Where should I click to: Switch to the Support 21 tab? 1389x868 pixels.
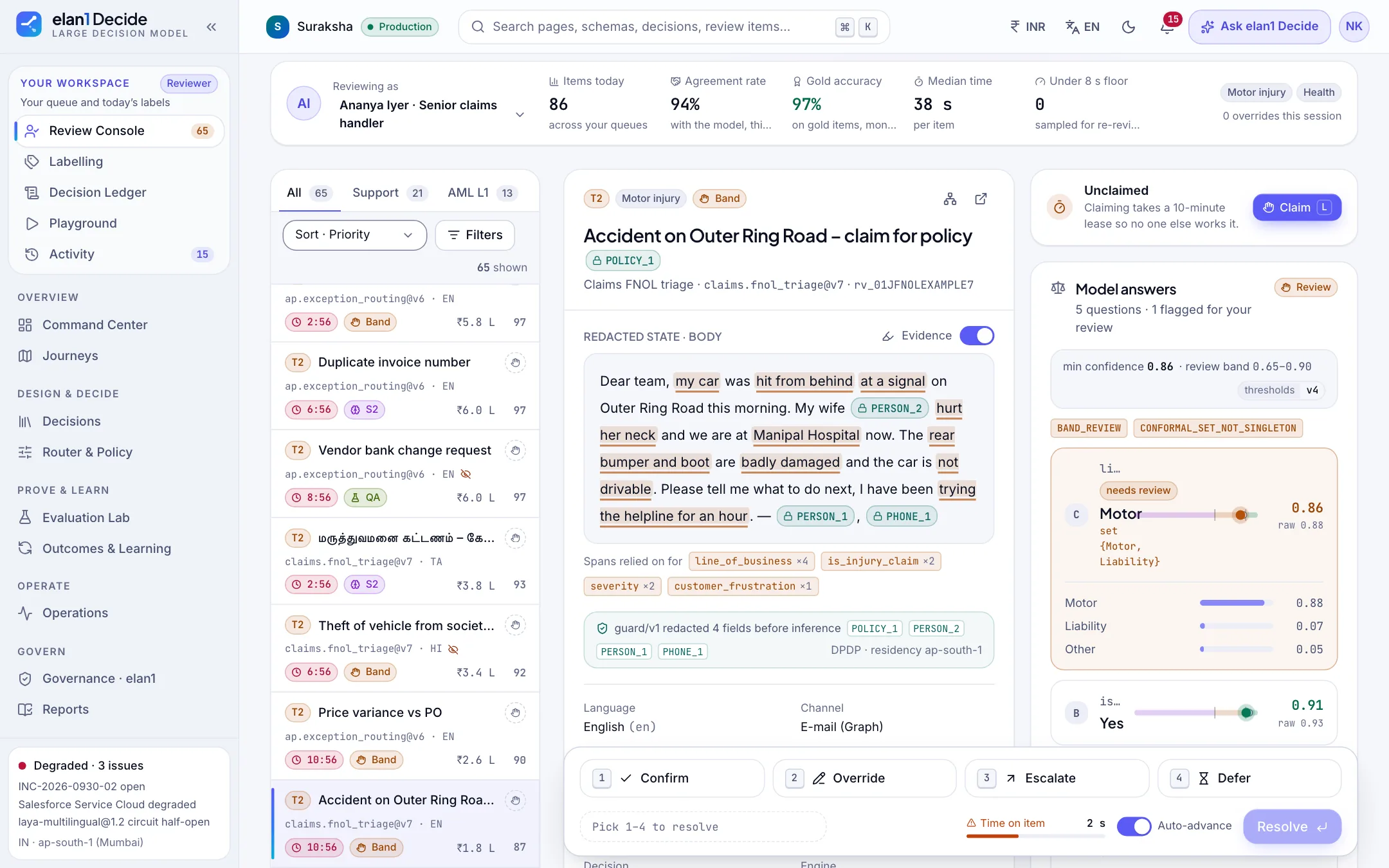(x=389, y=193)
